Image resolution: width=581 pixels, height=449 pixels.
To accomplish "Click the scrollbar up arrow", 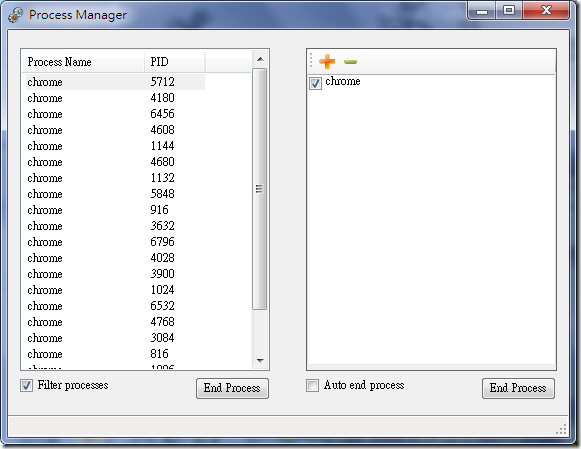I will pyautogui.click(x=260, y=59).
